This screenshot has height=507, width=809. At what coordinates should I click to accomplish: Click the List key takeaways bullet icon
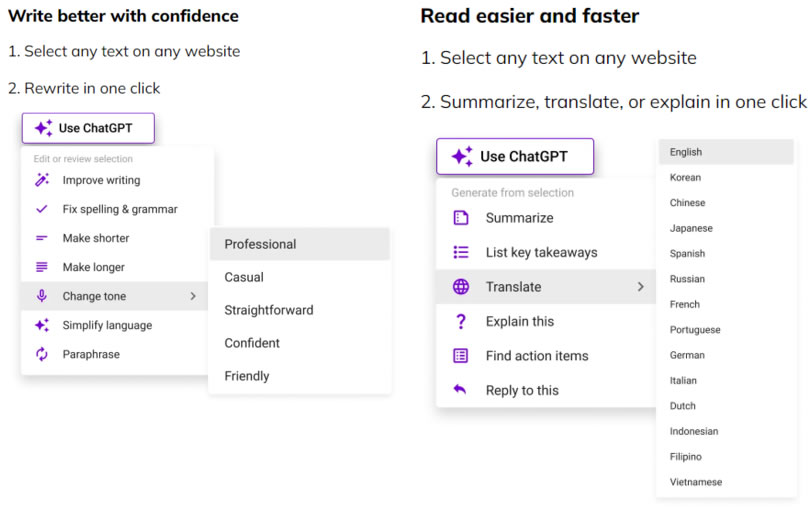[461, 252]
